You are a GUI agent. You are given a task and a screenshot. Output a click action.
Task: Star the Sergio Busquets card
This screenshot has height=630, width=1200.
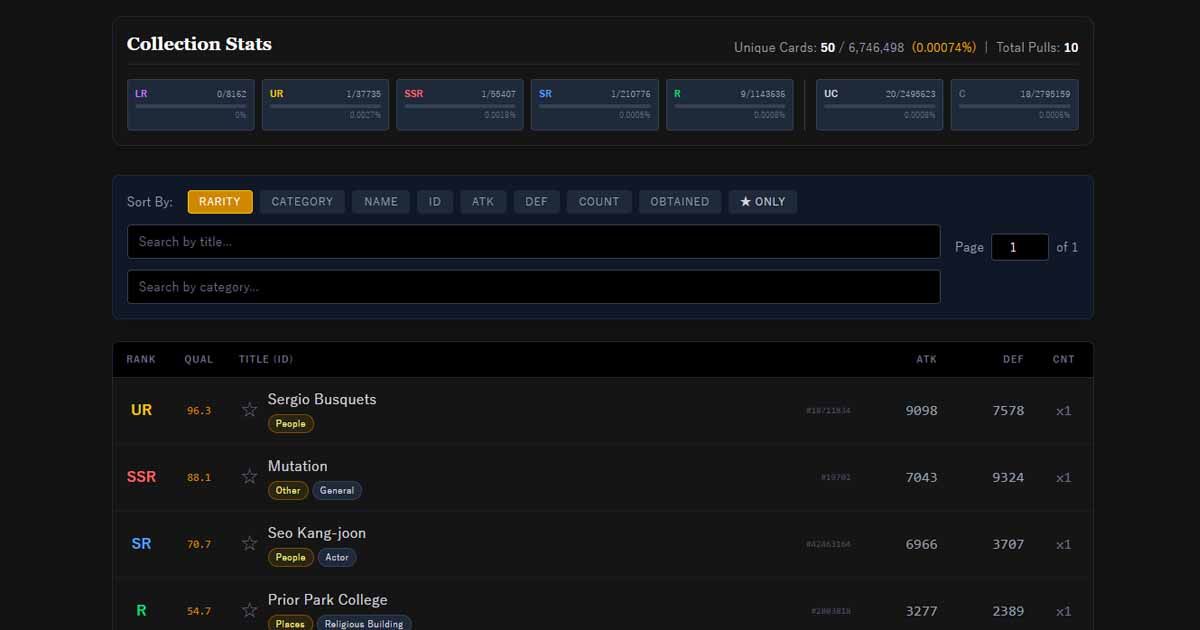coord(250,410)
